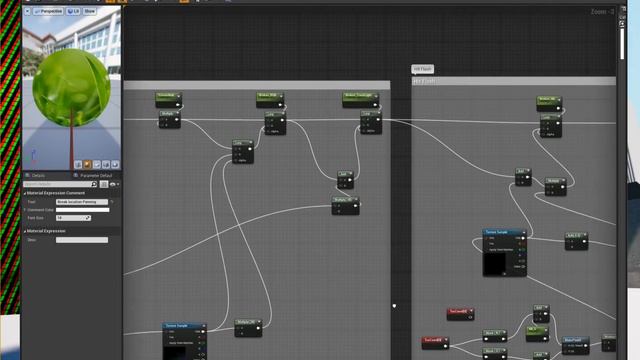Click the graph vertical scrollbar
The image size is (640, 360).
click(x=622, y=45)
